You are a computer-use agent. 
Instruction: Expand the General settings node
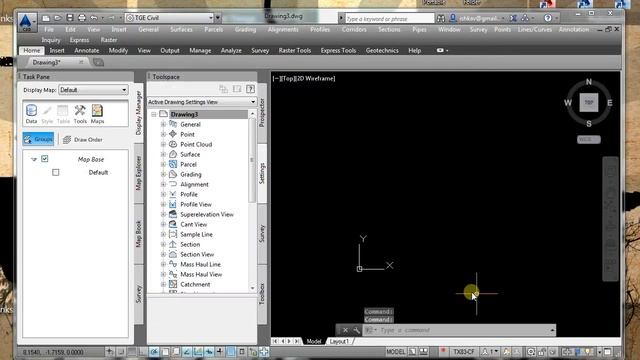(163, 124)
